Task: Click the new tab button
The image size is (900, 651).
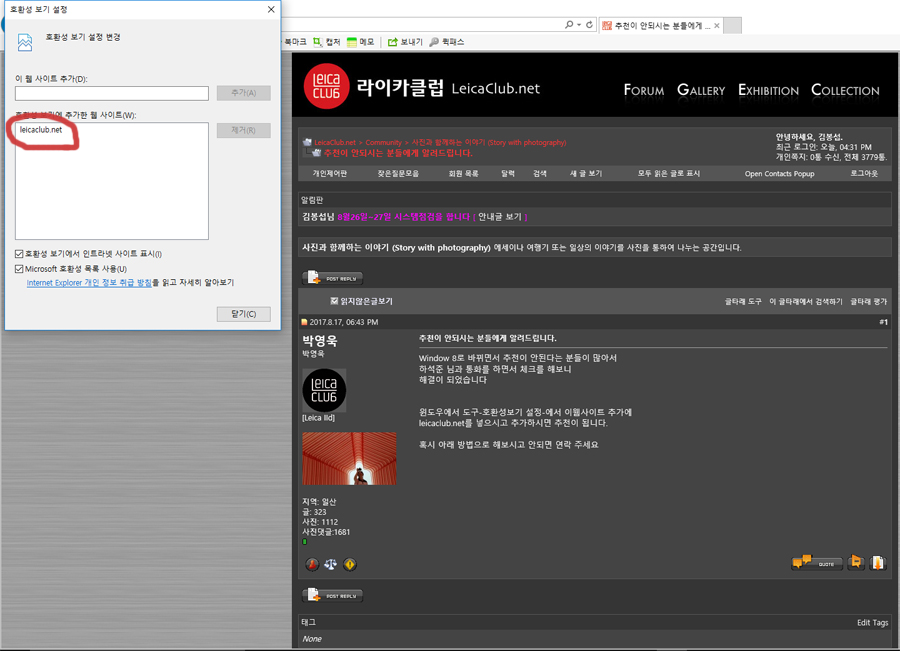Action: click(732, 26)
